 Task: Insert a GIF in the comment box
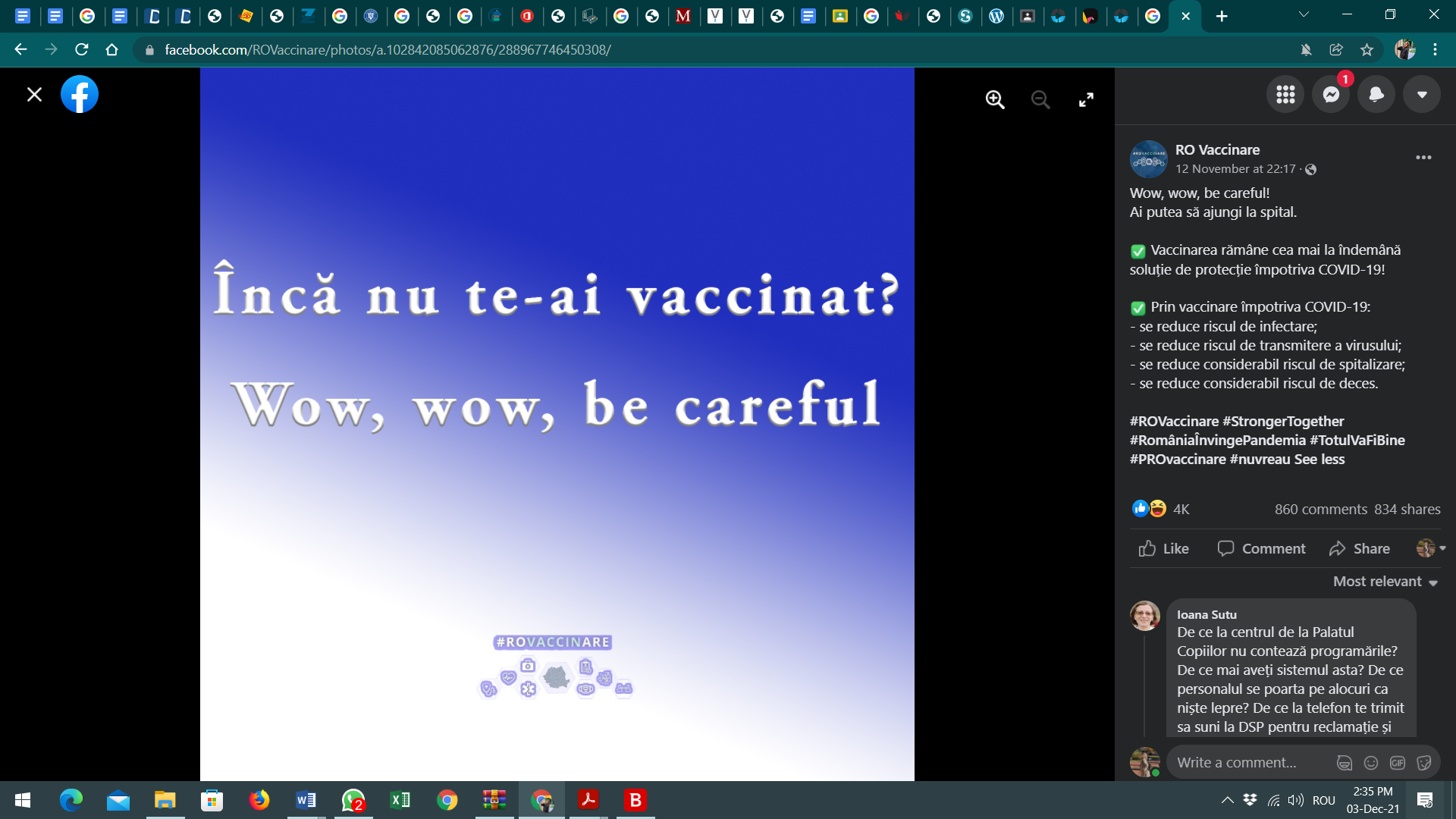[x=1398, y=763]
